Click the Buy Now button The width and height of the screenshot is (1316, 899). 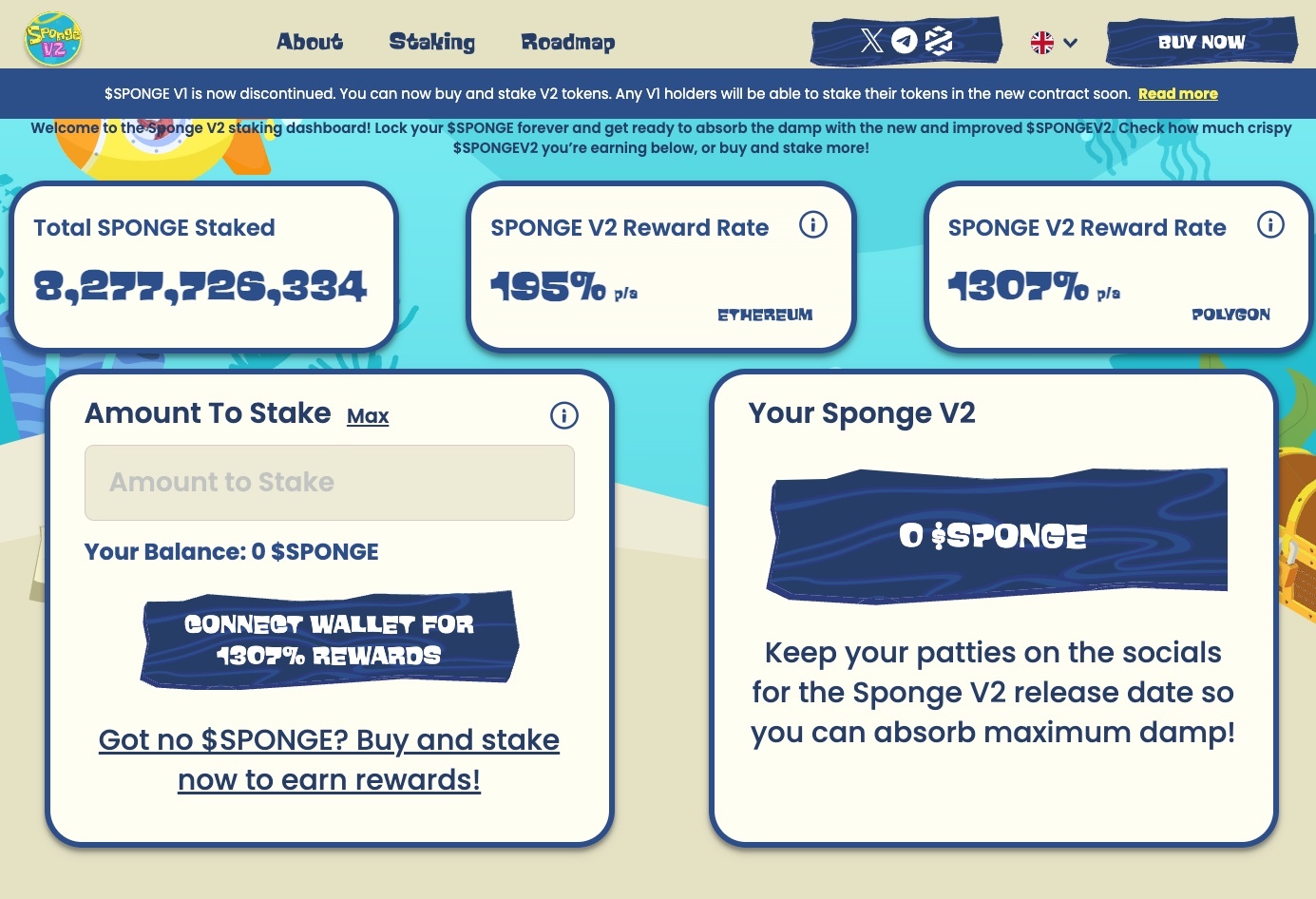[1202, 42]
